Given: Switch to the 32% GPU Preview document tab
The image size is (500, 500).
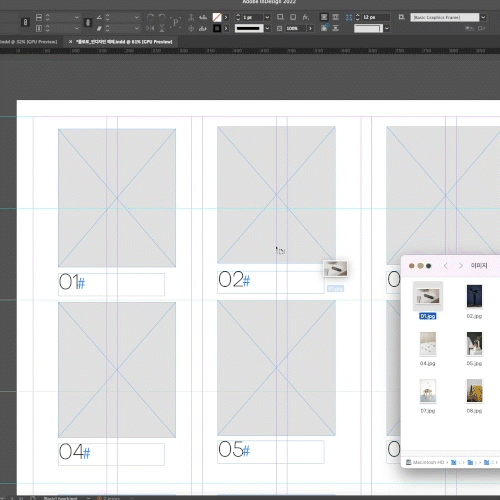Looking at the screenshot, I should tap(29, 42).
